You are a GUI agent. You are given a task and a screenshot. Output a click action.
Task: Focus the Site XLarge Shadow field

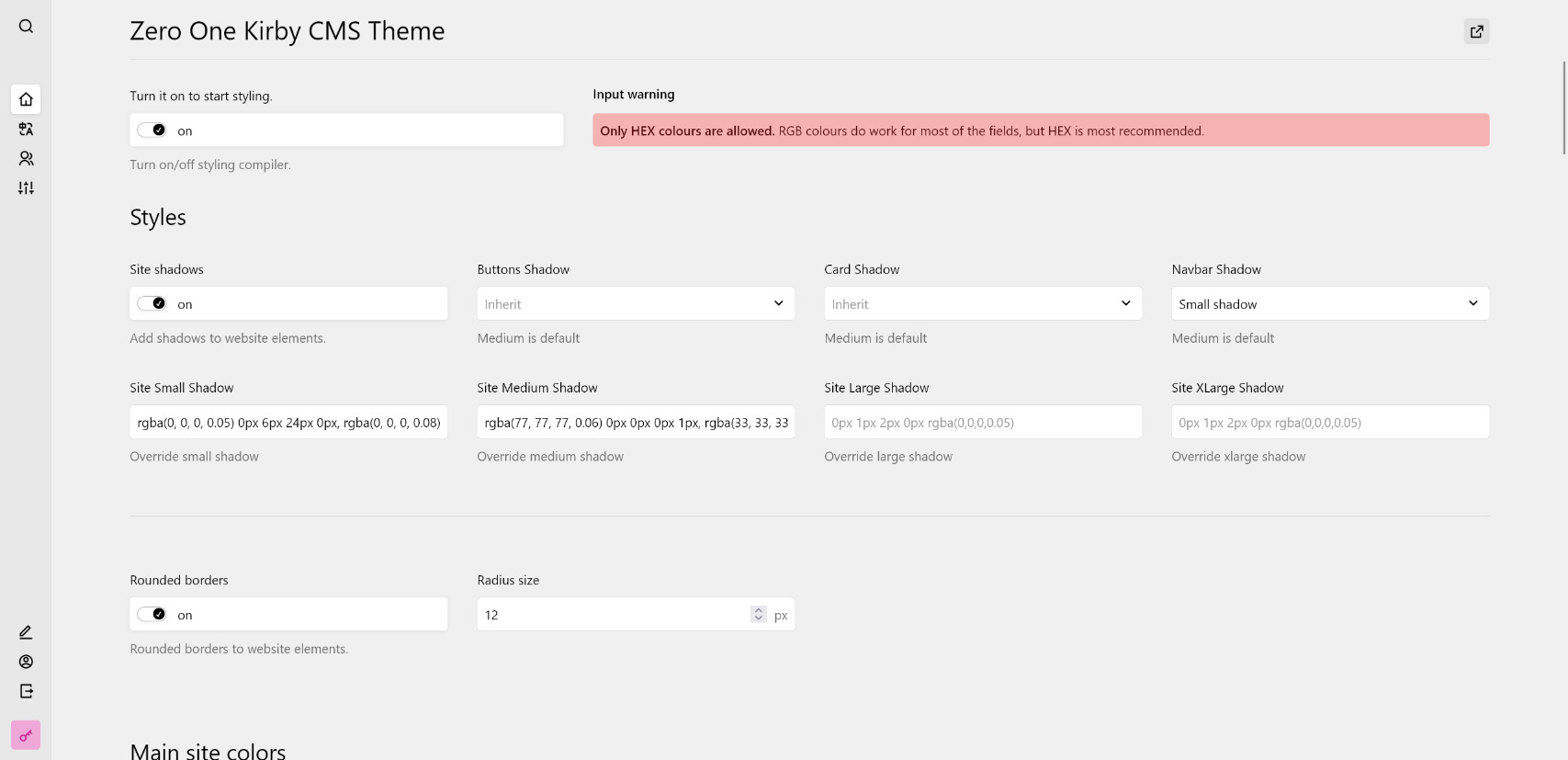coord(1329,423)
